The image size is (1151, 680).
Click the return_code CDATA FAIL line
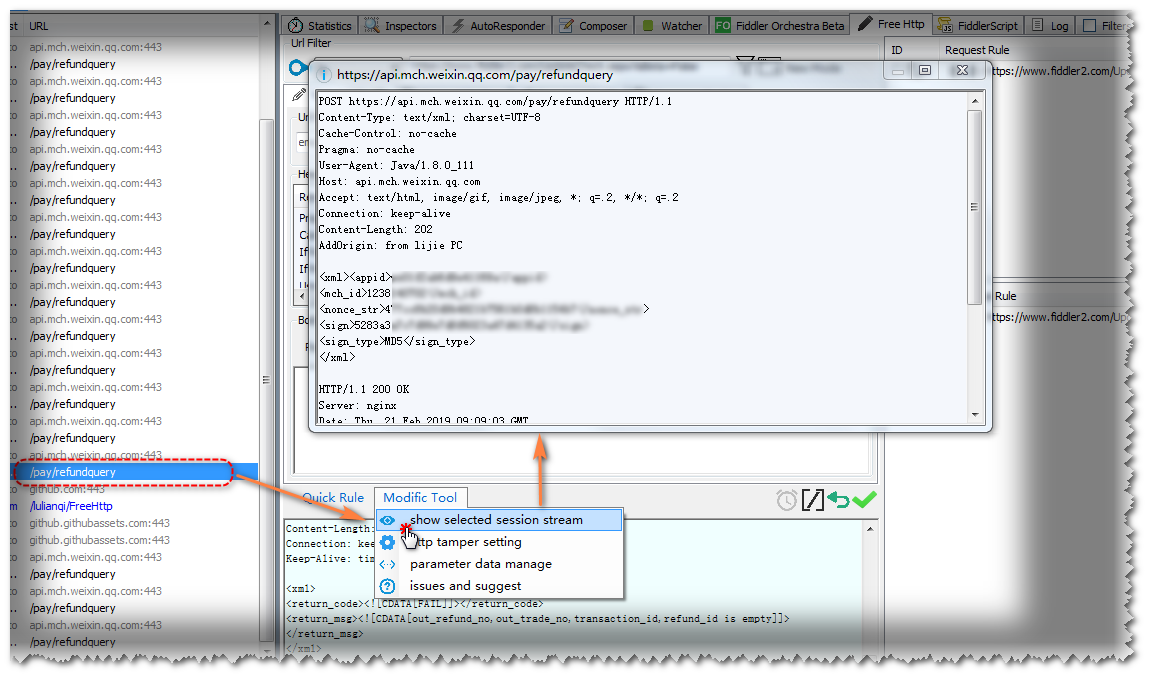pyautogui.click(x=415, y=604)
